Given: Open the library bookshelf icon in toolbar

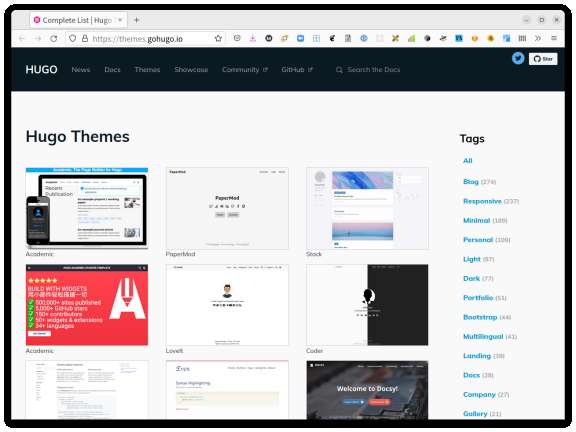Looking at the screenshot, I should (x=522, y=38).
